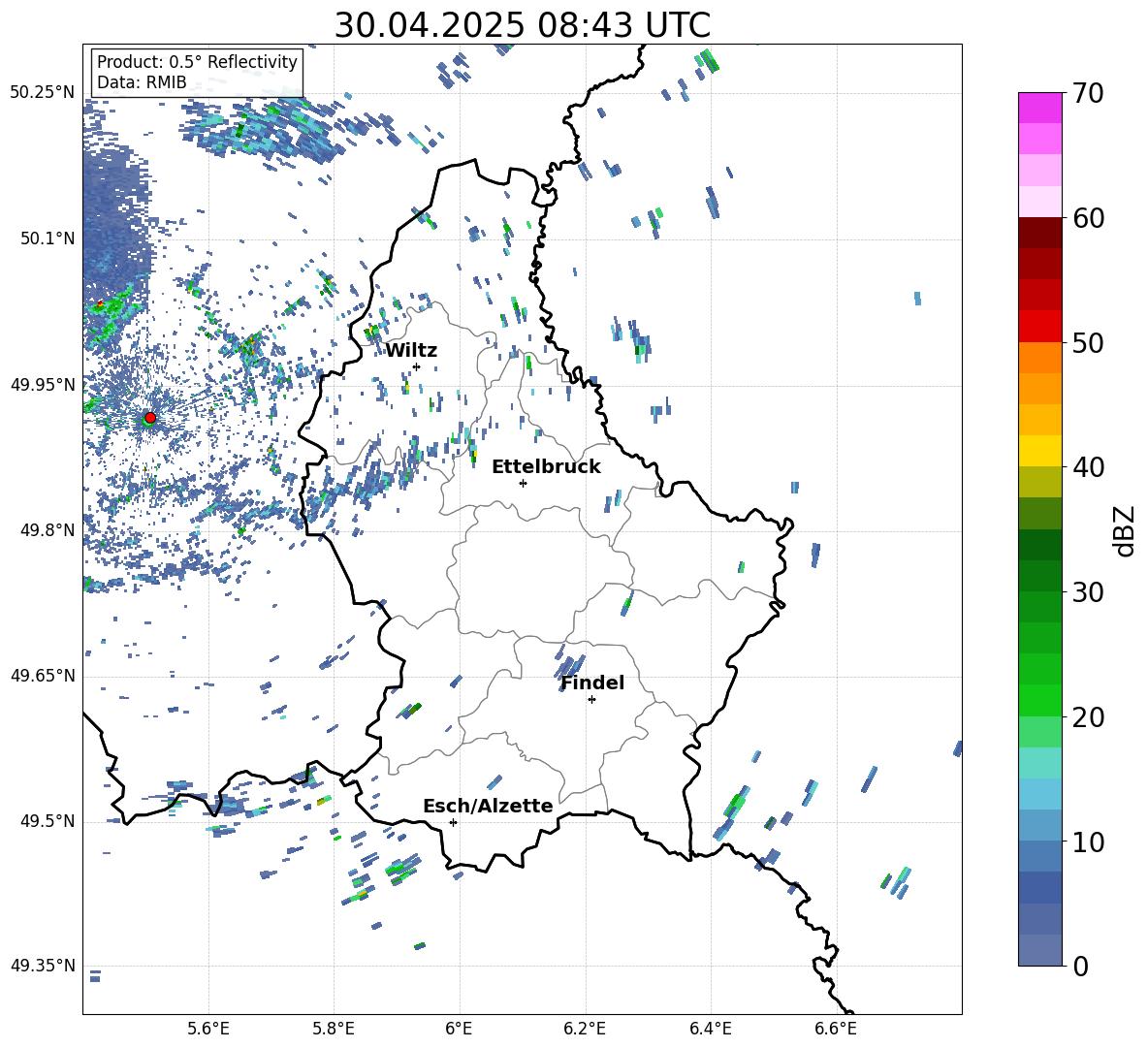Click the 6.6°E longitude label
1148x1048 pixels.
[x=836, y=1029]
